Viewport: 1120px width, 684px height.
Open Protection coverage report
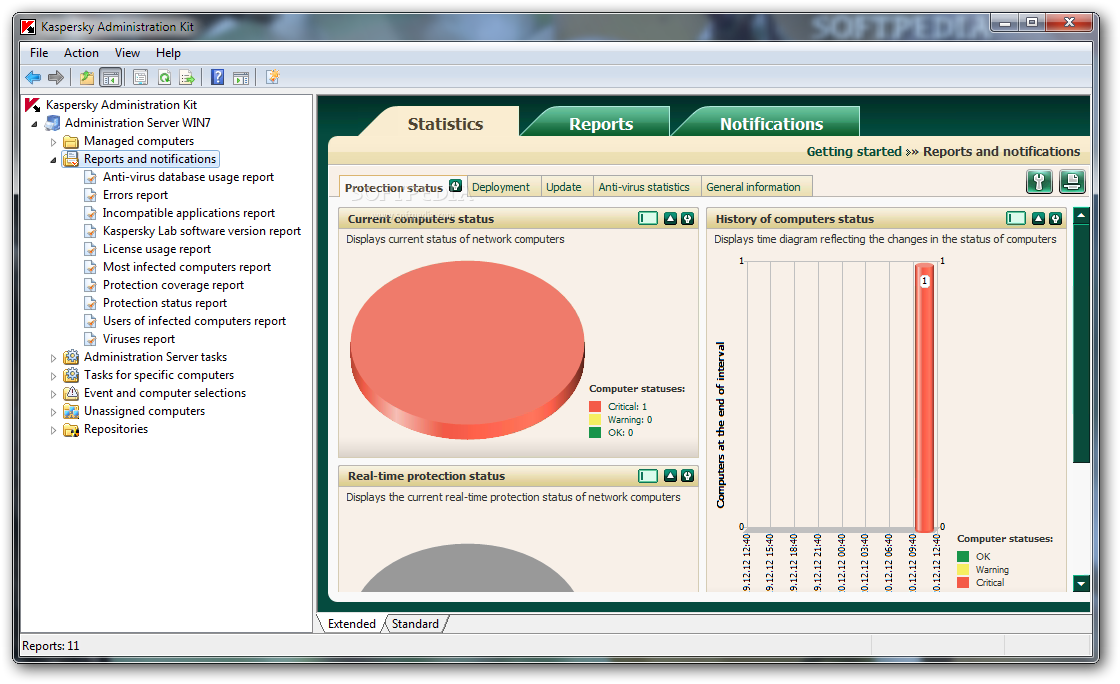click(173, 285)
